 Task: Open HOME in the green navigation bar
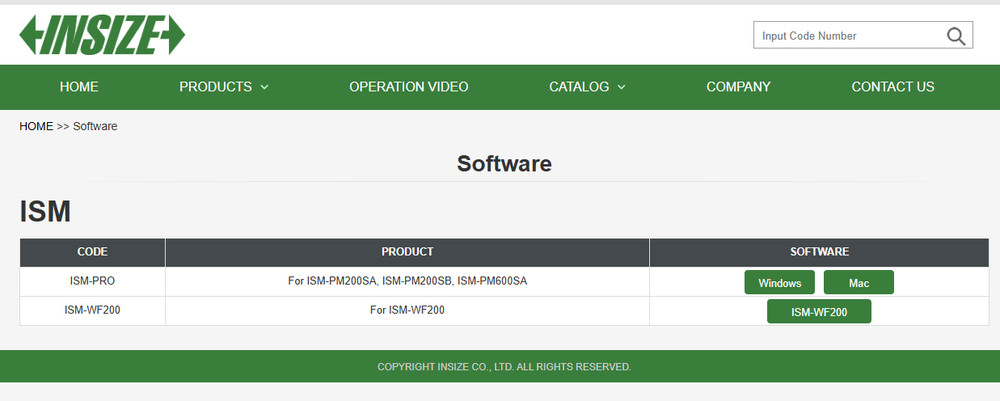(x=79, y=87)
